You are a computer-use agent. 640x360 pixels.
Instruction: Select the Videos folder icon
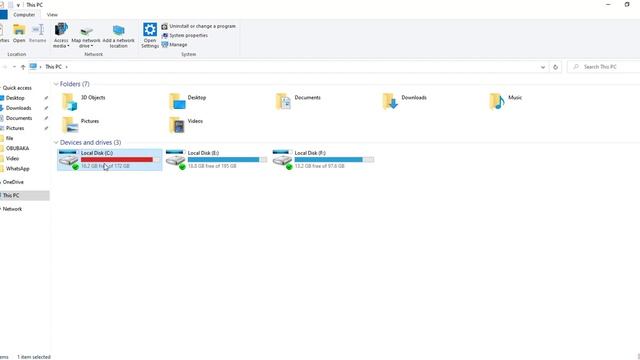pos(177,125)
